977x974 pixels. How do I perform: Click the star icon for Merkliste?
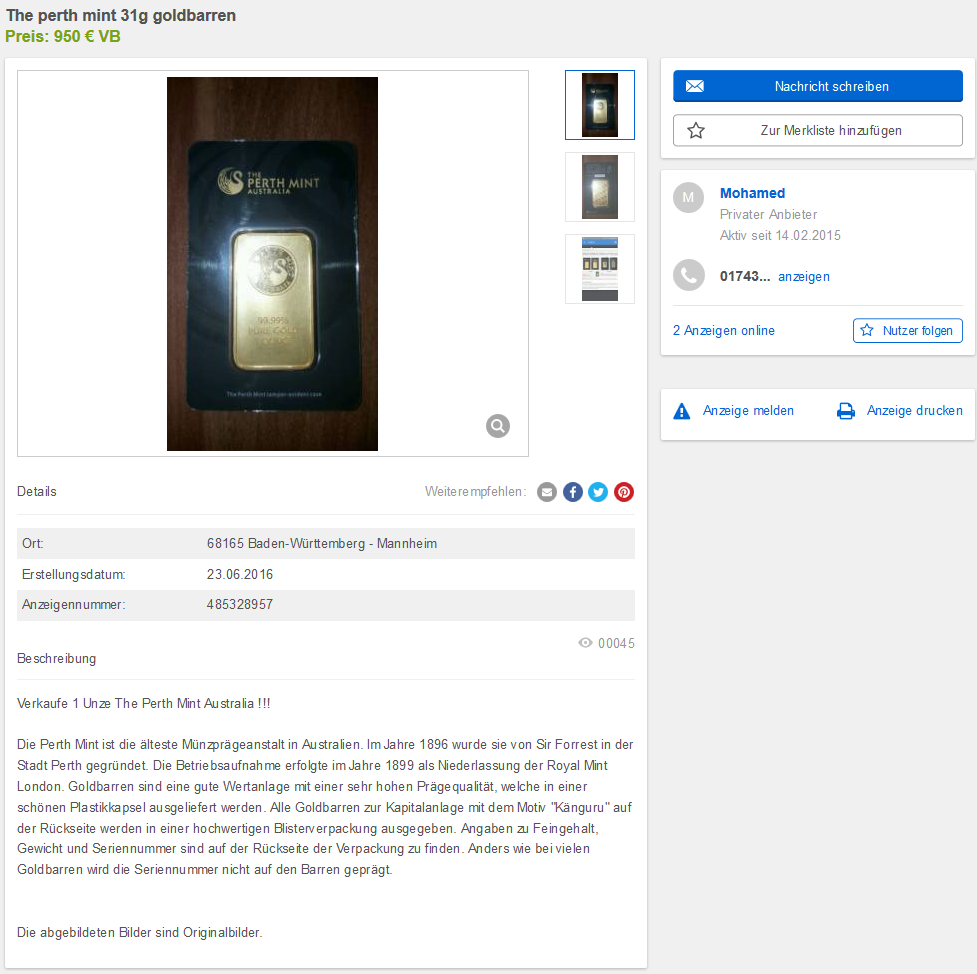click(695, 130)
